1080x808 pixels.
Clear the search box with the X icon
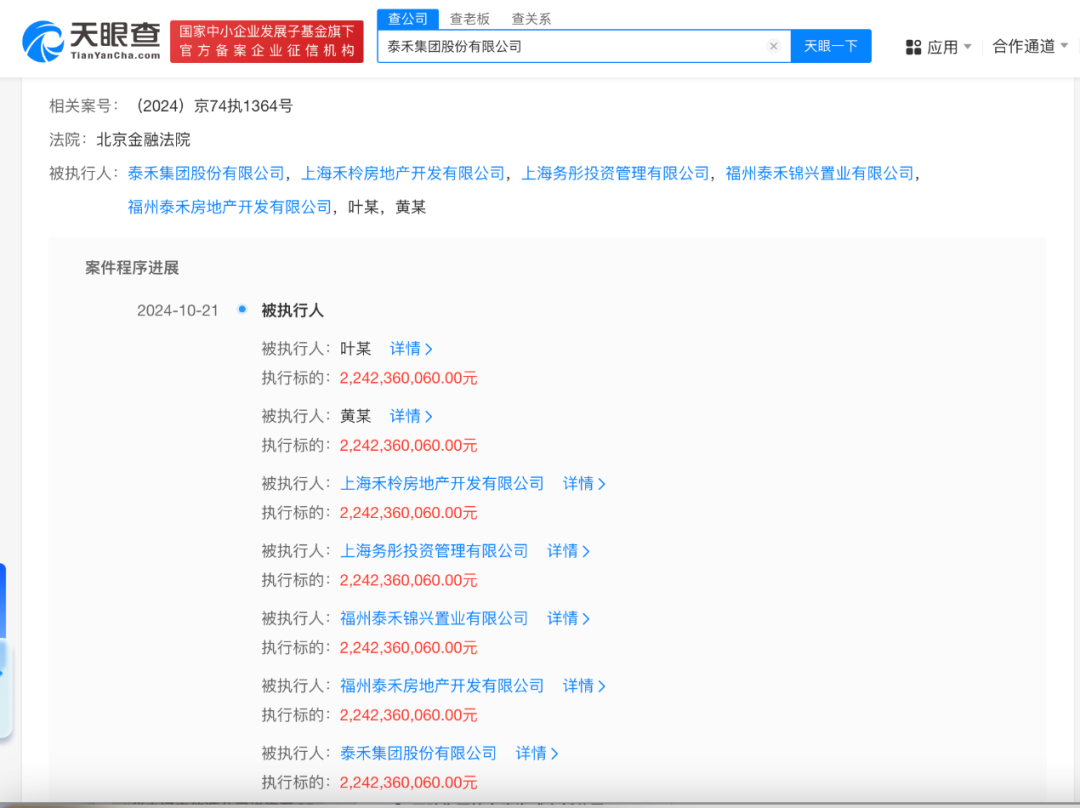point(773,46)
